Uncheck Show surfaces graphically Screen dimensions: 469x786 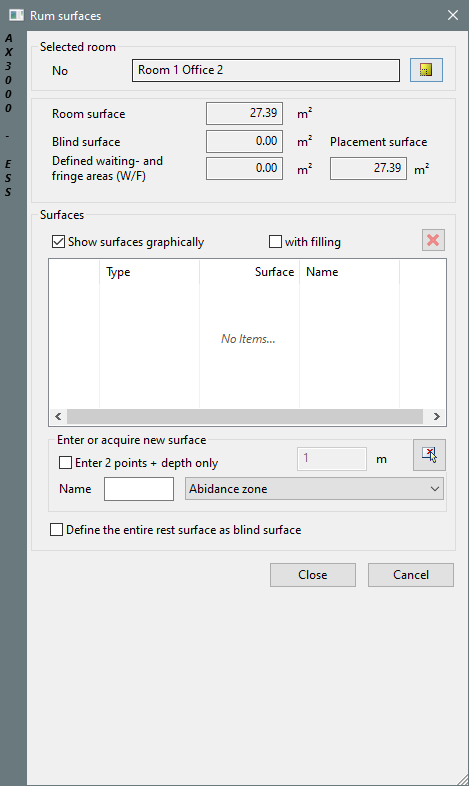[59, 242]
